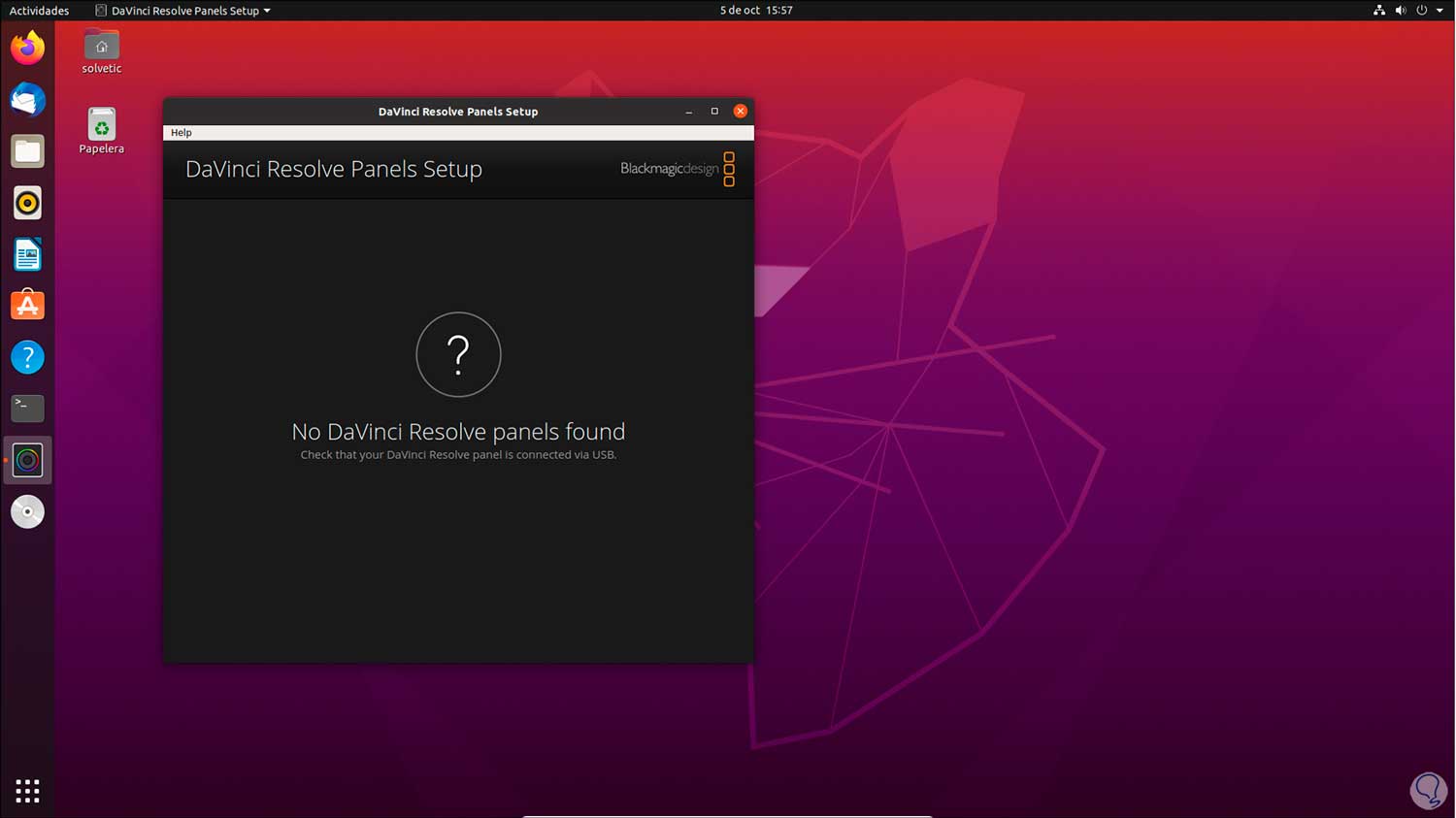
Task: Click Actividades in the top bar
Action: point(39,11)
